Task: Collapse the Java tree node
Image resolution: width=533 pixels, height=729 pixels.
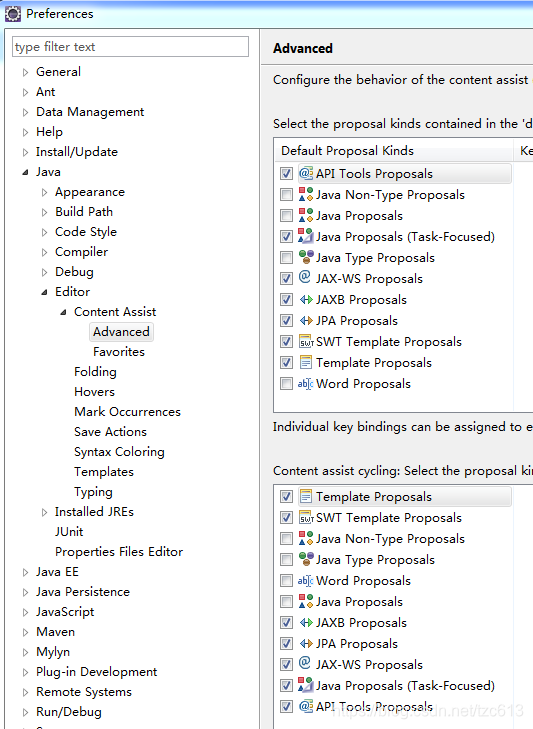Action: tap(25, 172)
